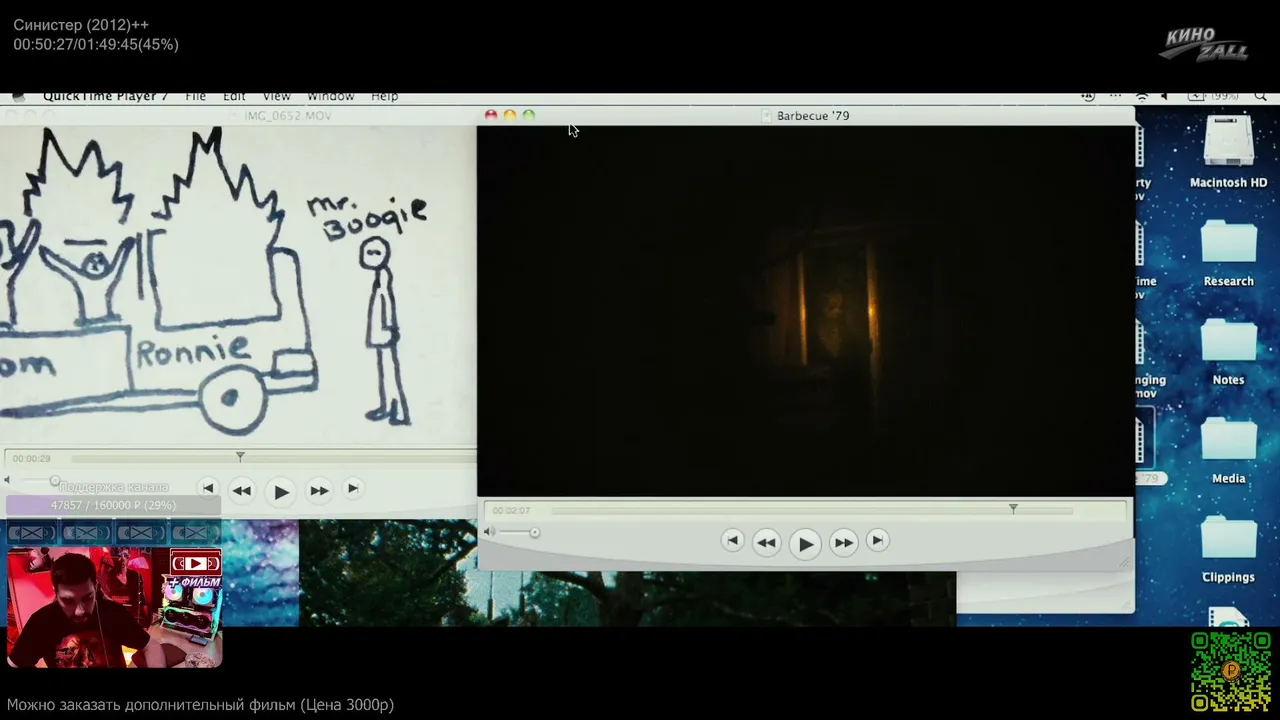
Task: Click the IMG_0652.MOV time readout 00:00:29
Action: coord(31,459)
